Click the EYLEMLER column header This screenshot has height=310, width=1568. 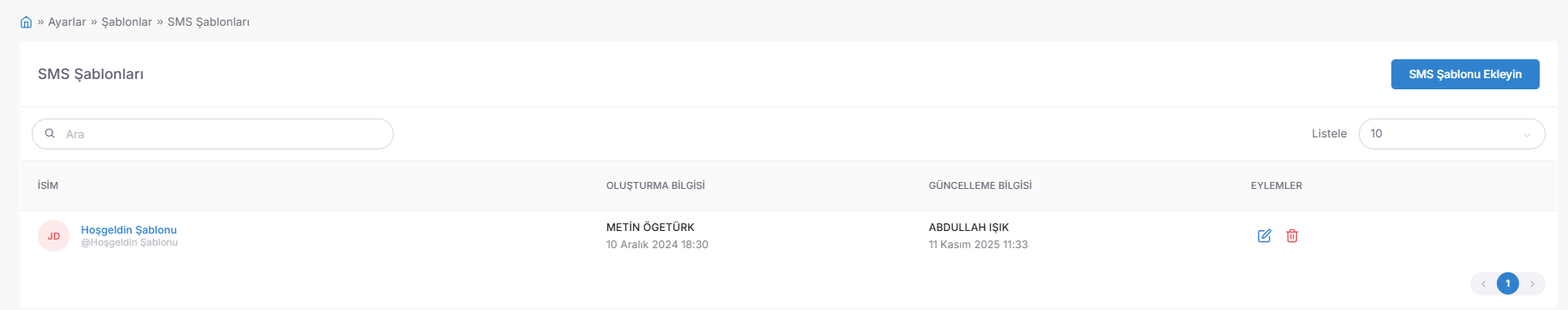coord(1276,185)
